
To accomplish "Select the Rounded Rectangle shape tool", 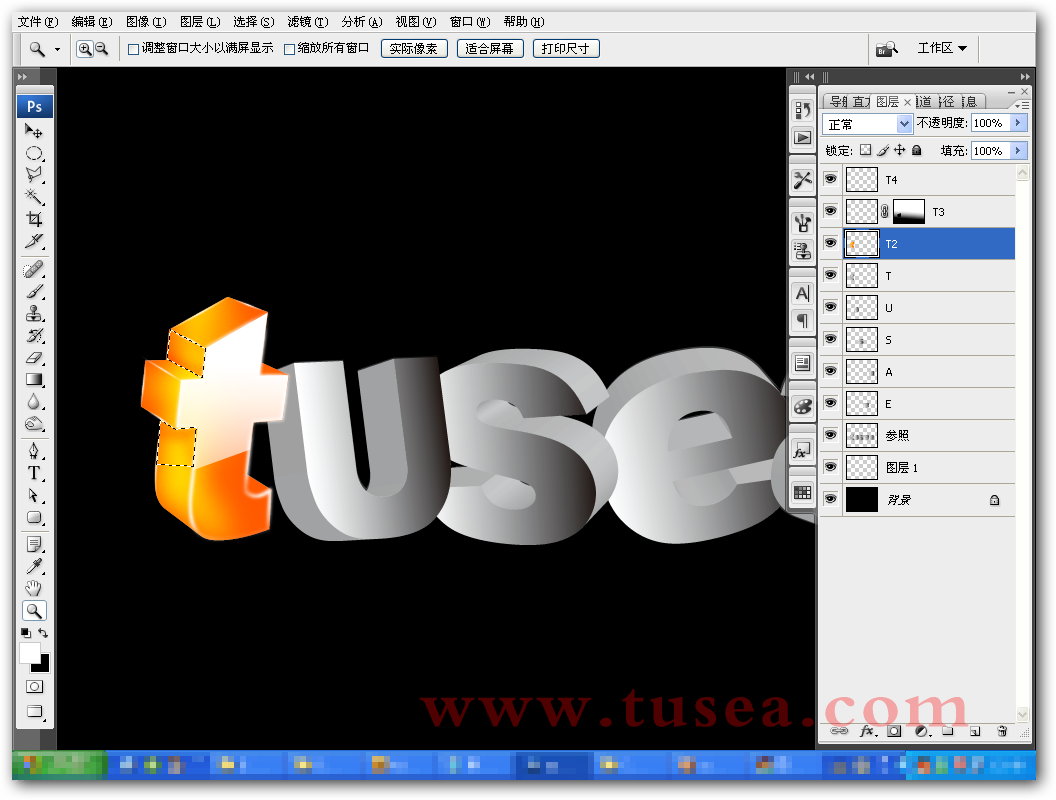I will [34, 517].
